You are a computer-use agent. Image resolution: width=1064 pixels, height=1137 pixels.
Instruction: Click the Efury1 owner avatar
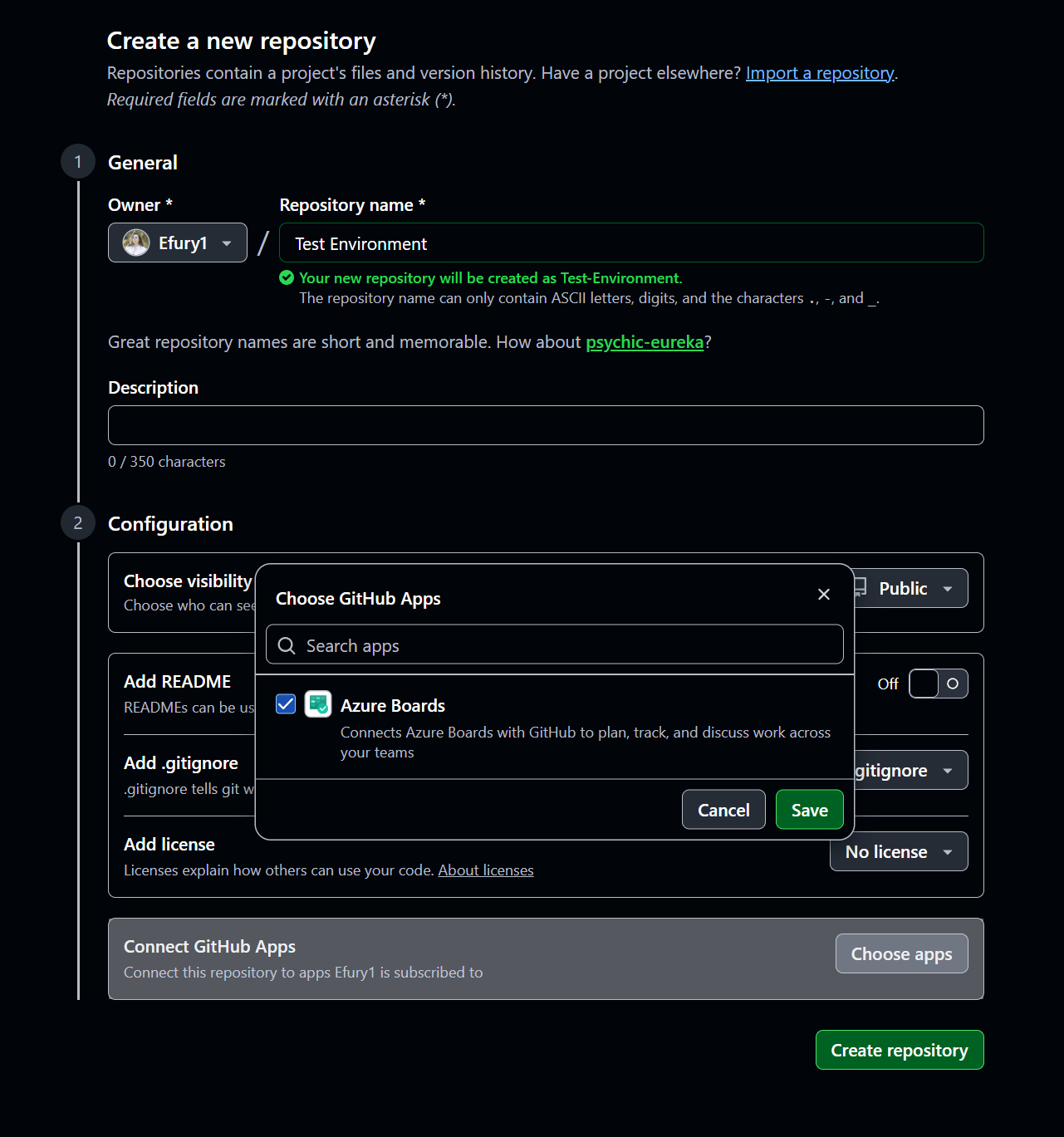click(136, 243)
